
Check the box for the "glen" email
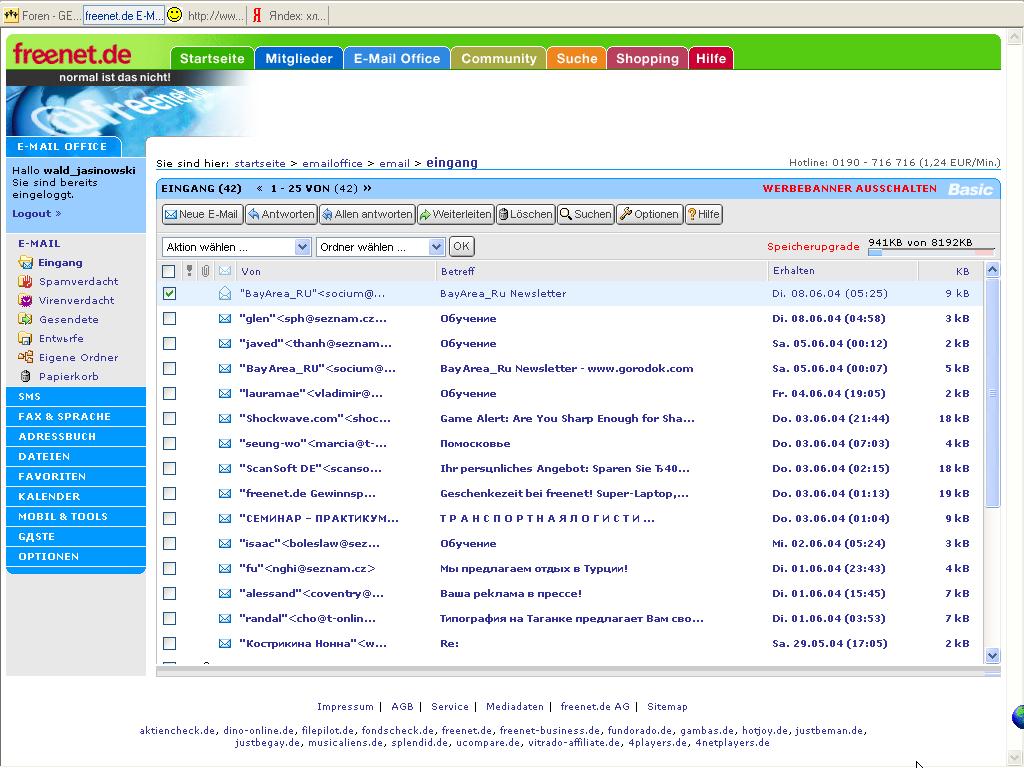tap(169, 319)
